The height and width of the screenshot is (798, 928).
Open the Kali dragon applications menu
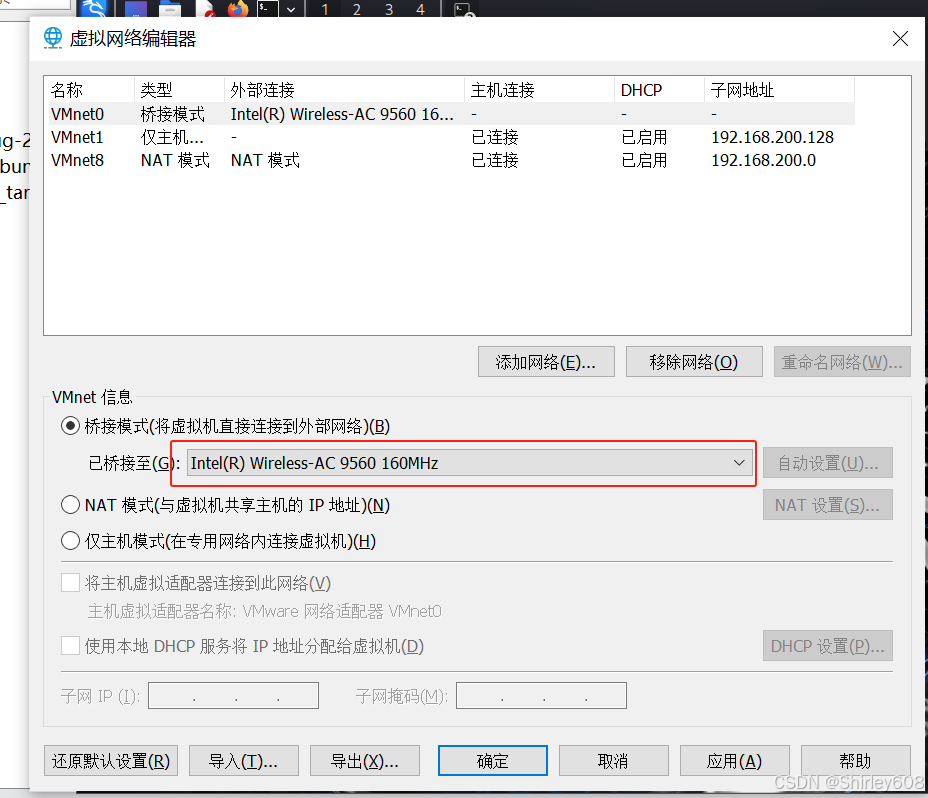click(x=94, y=8)
